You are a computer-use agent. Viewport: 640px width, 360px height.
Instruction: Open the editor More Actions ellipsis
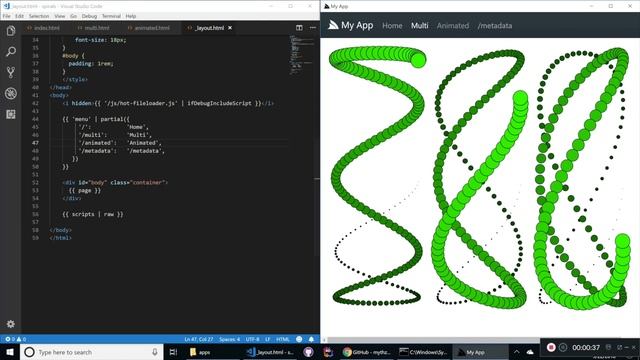coord(313,28)
